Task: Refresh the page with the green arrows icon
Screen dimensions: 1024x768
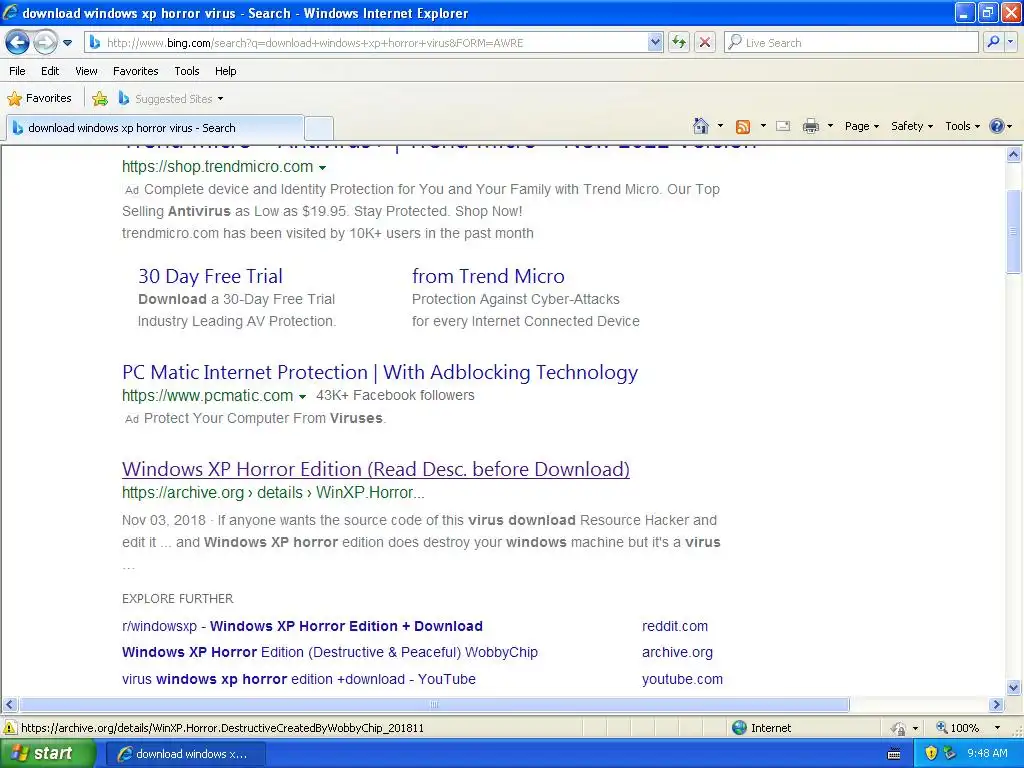Action: [x=679, y=42]
